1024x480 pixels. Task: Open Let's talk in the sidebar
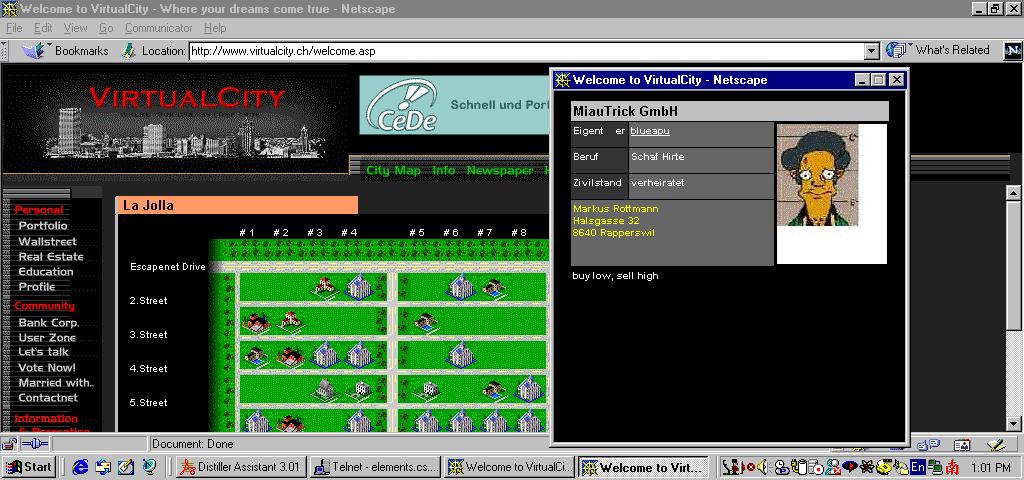[43, 352]
